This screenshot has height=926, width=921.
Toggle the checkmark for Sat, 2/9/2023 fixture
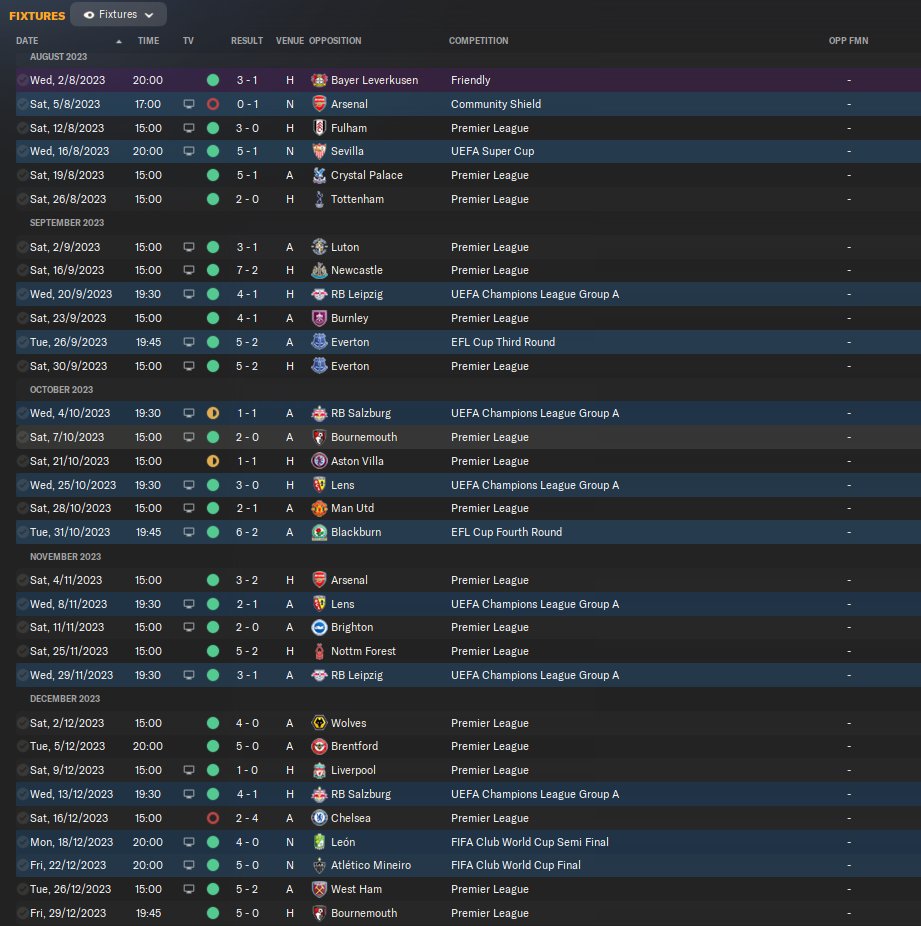[x=22, y=247]
